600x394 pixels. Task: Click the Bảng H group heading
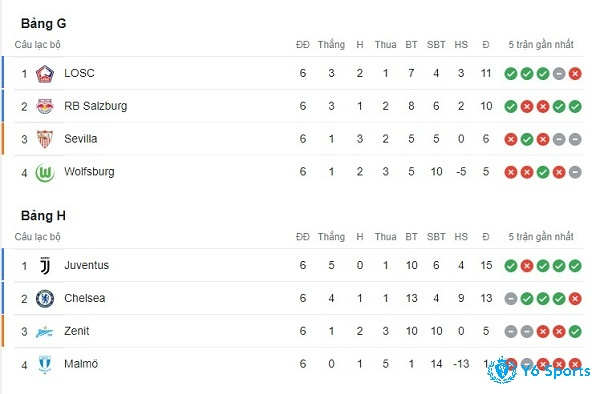click(43, 215)
